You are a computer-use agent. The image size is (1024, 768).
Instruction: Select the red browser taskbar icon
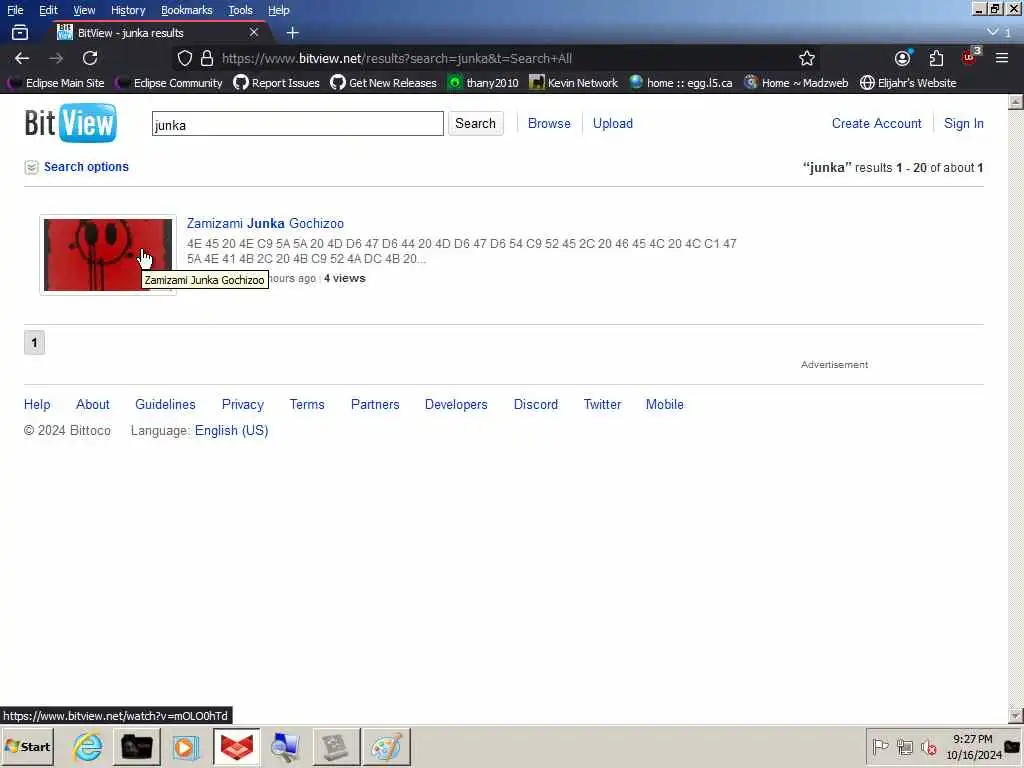point(236,746)
